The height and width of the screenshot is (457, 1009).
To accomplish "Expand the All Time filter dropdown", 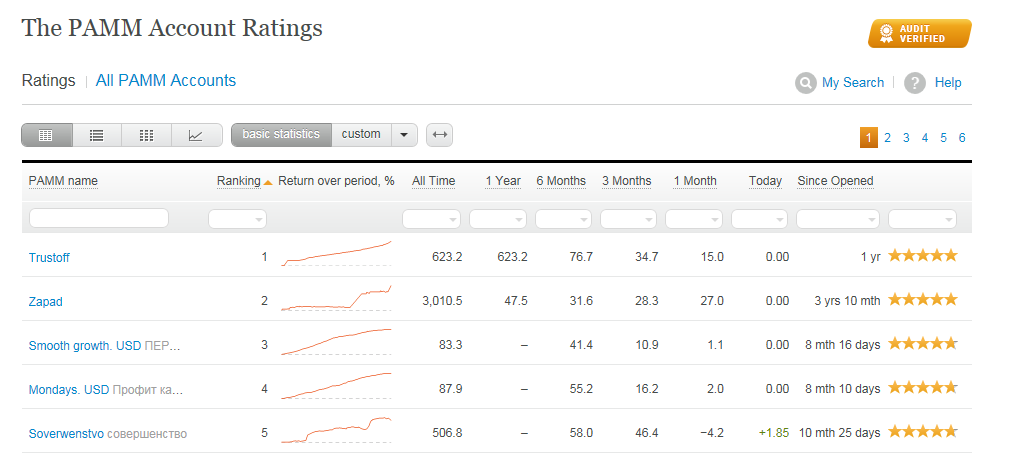I will (x=431, y=219).
